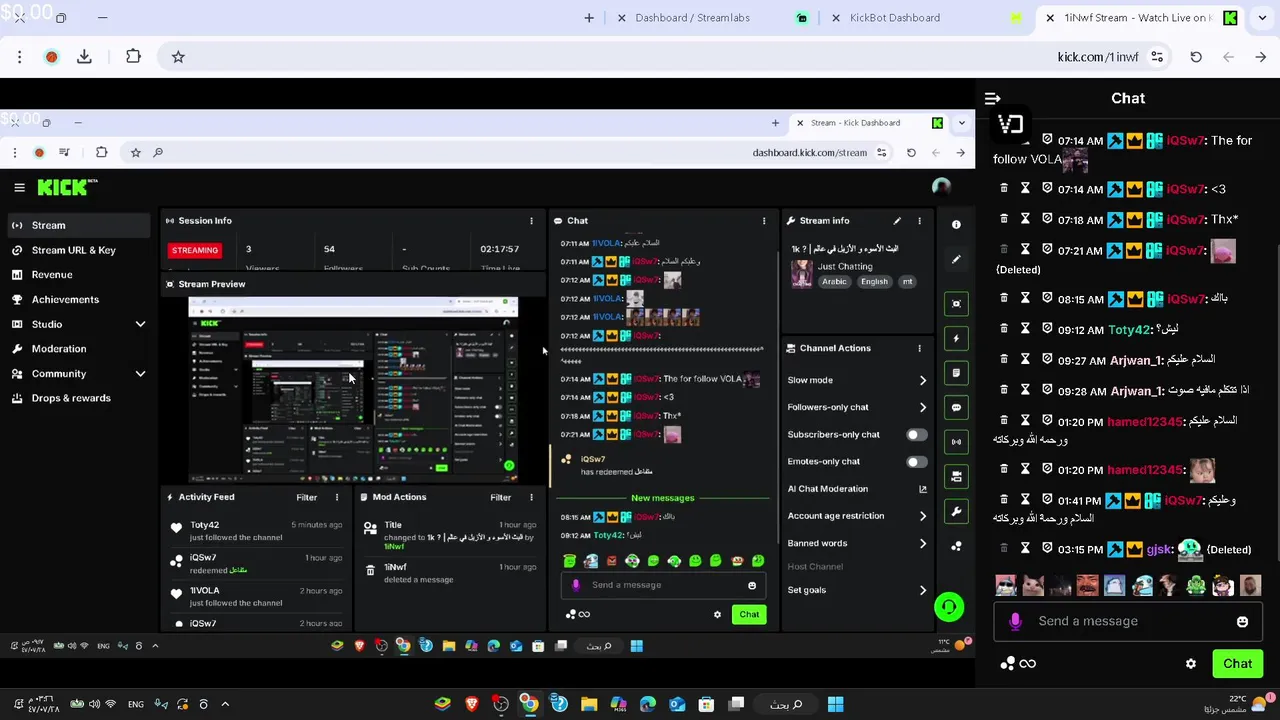
Task: Click the stream preview icon in the right toolbar
Action: (956, 304)
